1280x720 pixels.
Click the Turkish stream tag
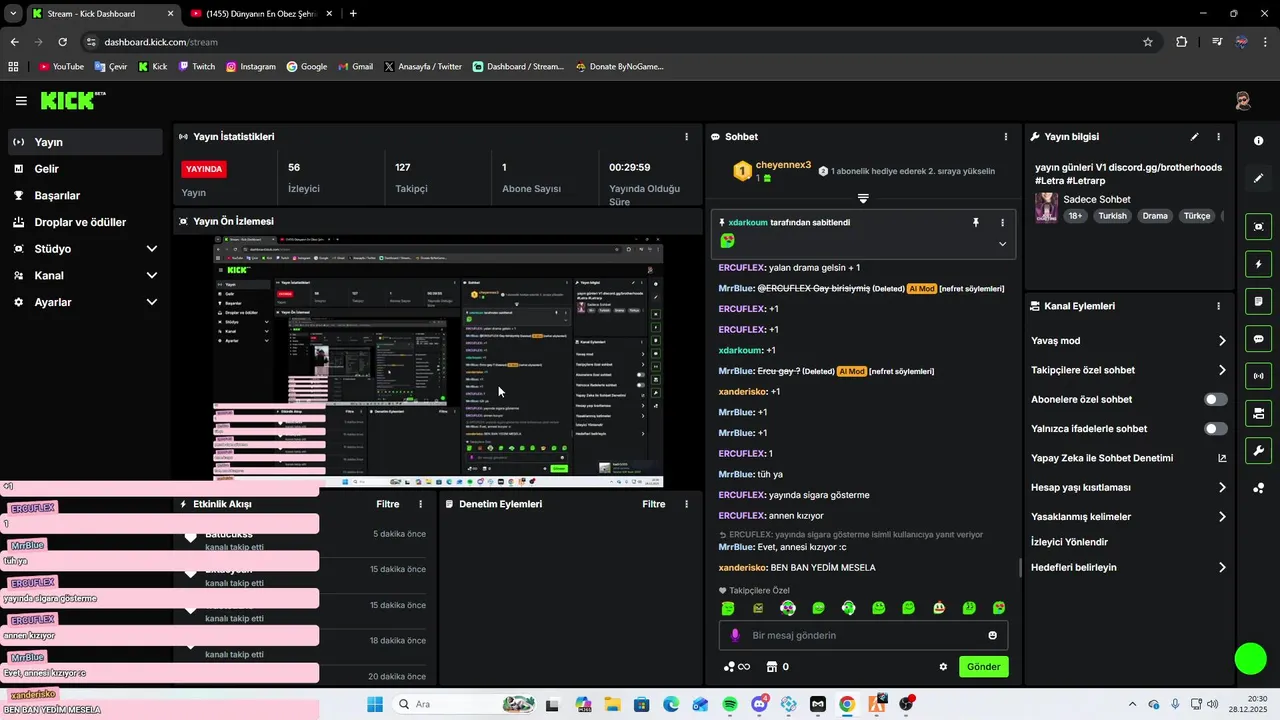pyautogui.click(x=1112, y=216)
